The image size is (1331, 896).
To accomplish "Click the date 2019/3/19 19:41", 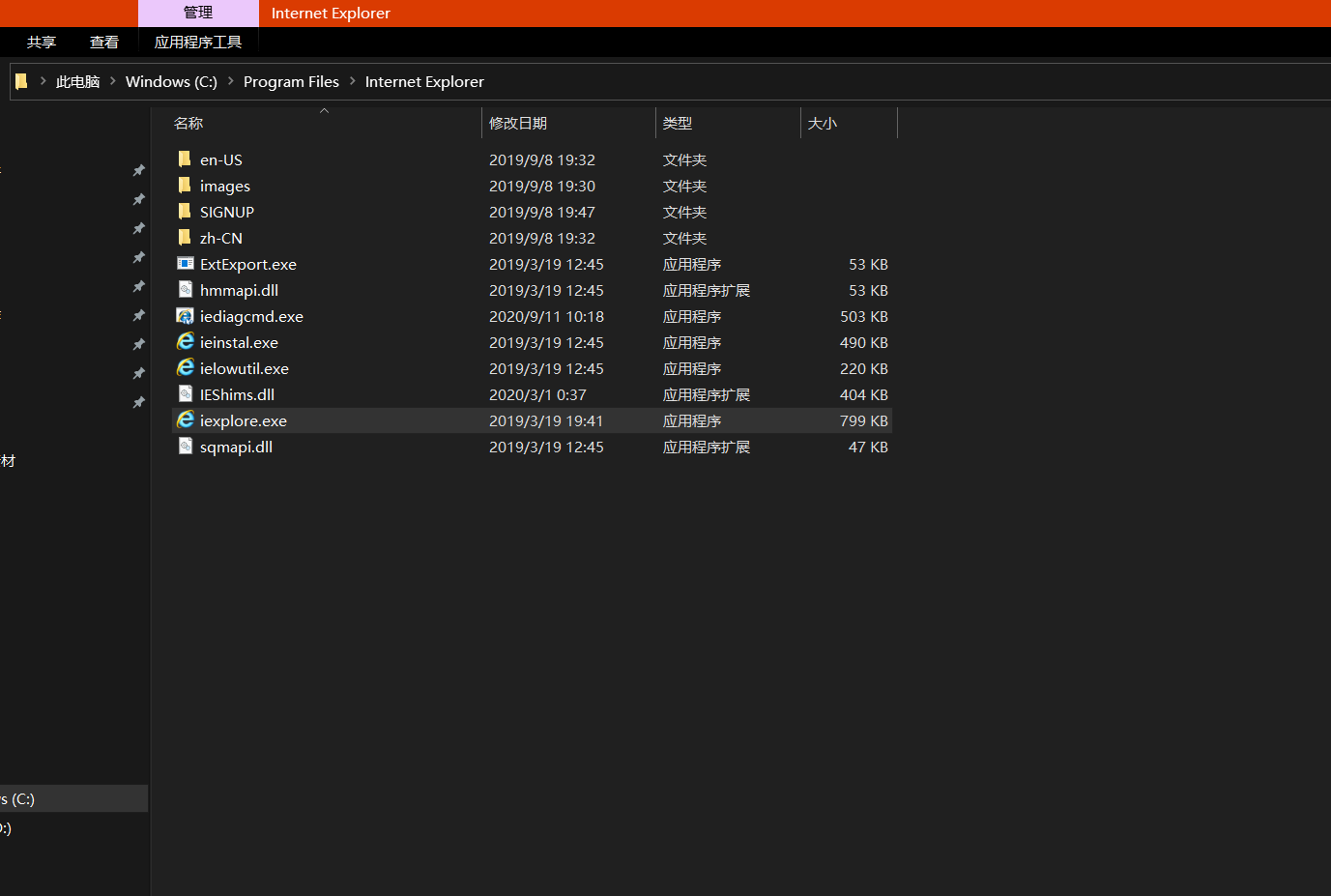I will (546, 421).
